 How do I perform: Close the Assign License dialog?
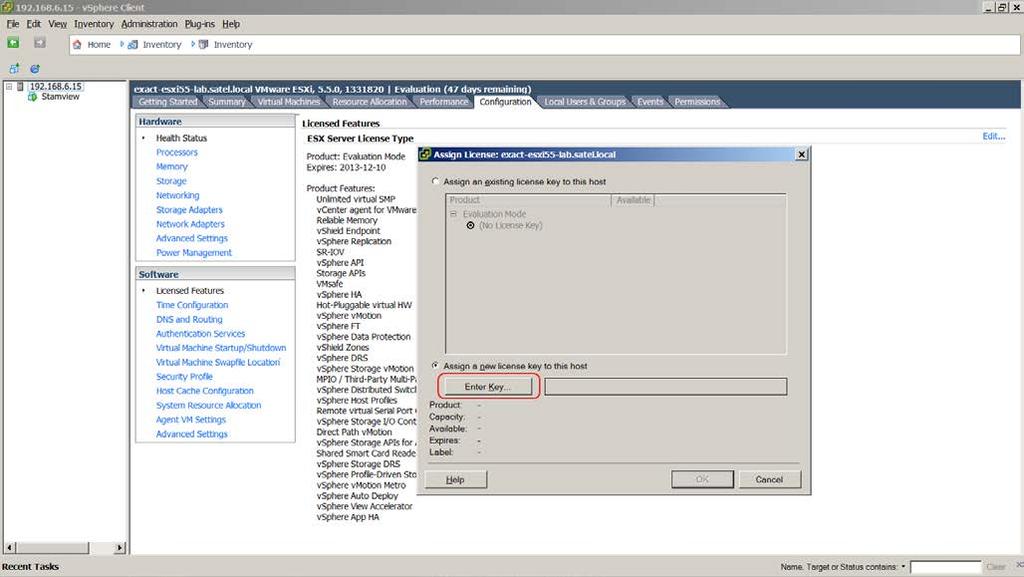[x=801, y=154]
